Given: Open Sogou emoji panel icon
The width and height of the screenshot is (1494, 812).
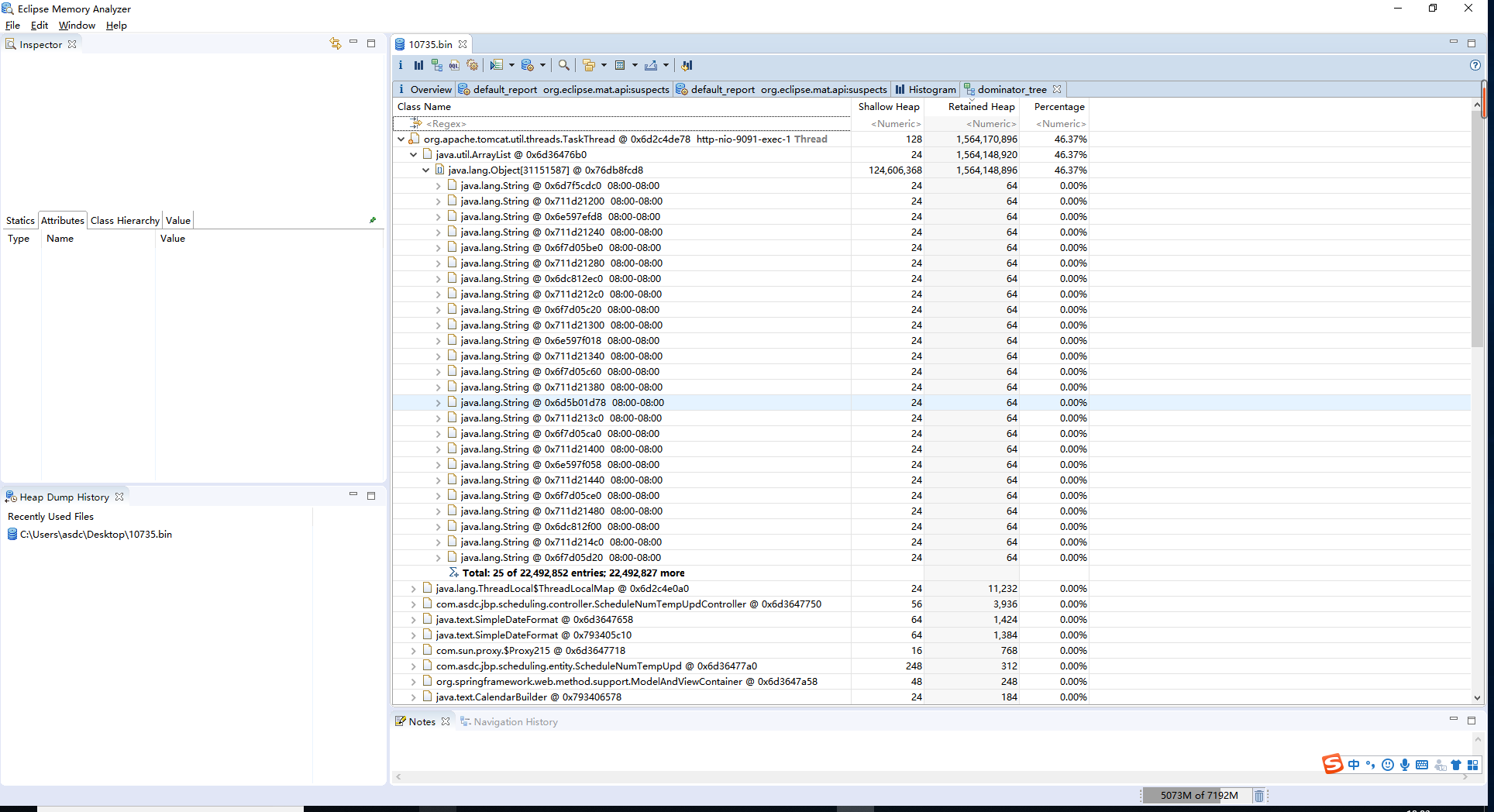Looking at the screenshot, I should (1388, 765).
